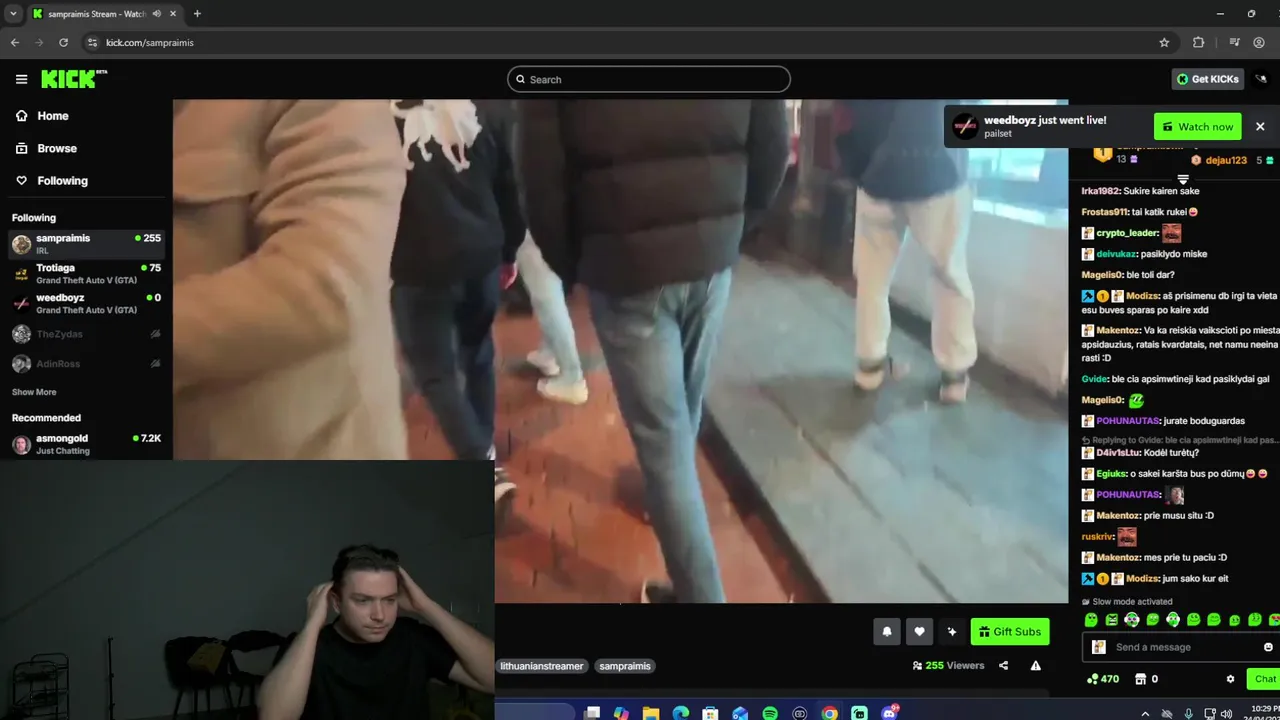This screenshot has height=720, width=1280.
Task: Go to Home in sidebar
Action: [53, 116]
